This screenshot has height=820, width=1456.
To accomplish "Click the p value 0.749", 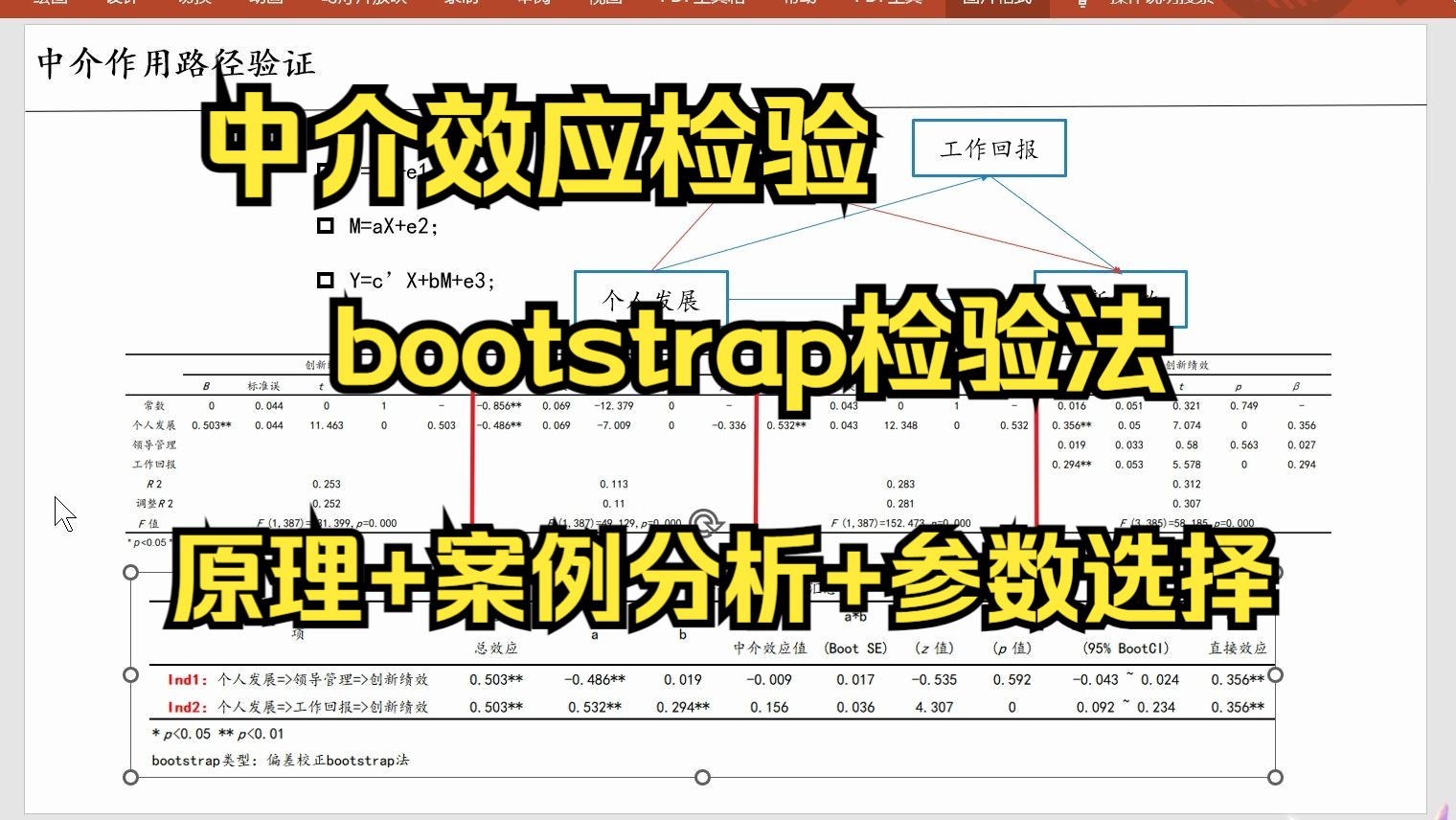I will coord(1244,406).
